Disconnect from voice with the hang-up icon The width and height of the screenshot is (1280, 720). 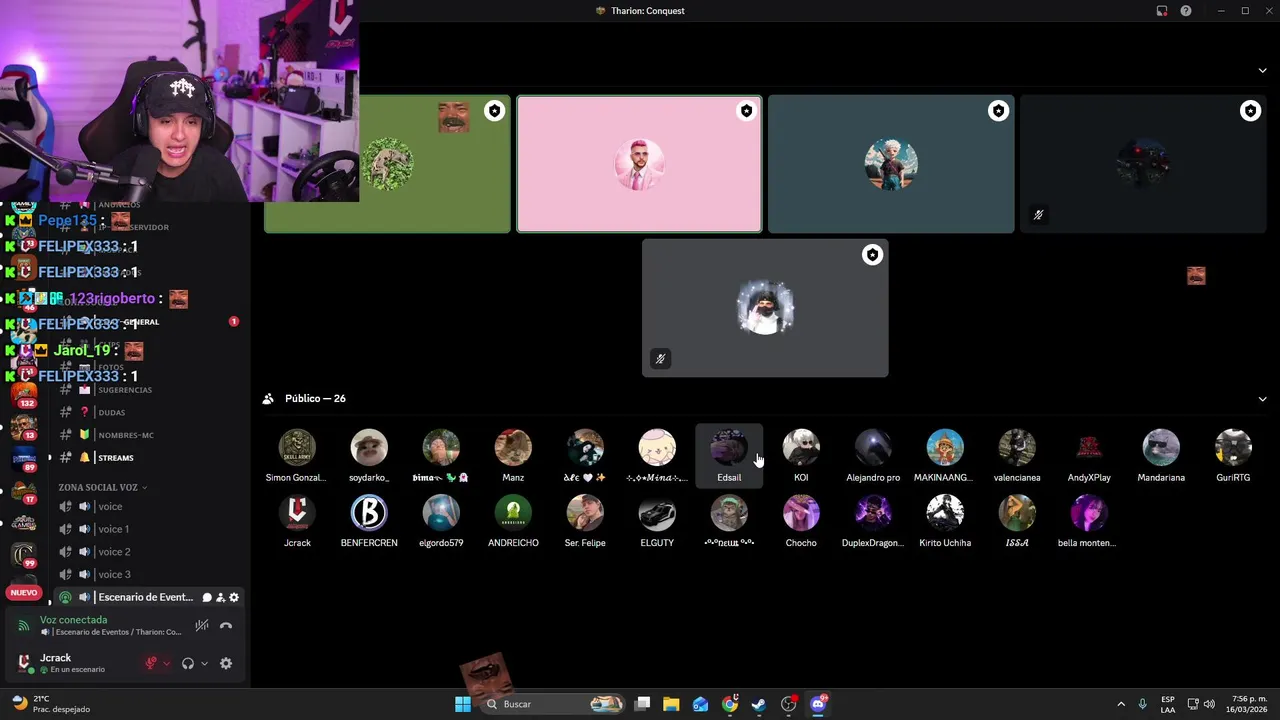pyautogui.click(x=226, y=626)
